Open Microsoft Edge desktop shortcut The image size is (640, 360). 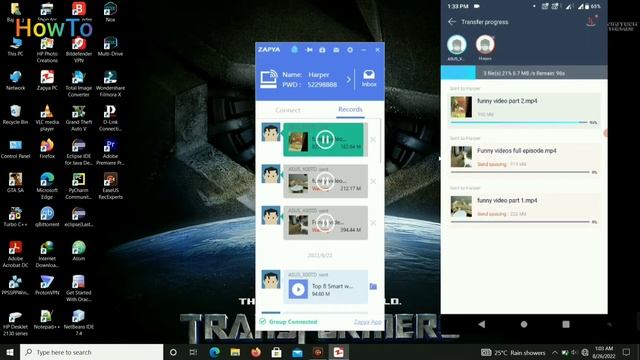pos(47,186)
